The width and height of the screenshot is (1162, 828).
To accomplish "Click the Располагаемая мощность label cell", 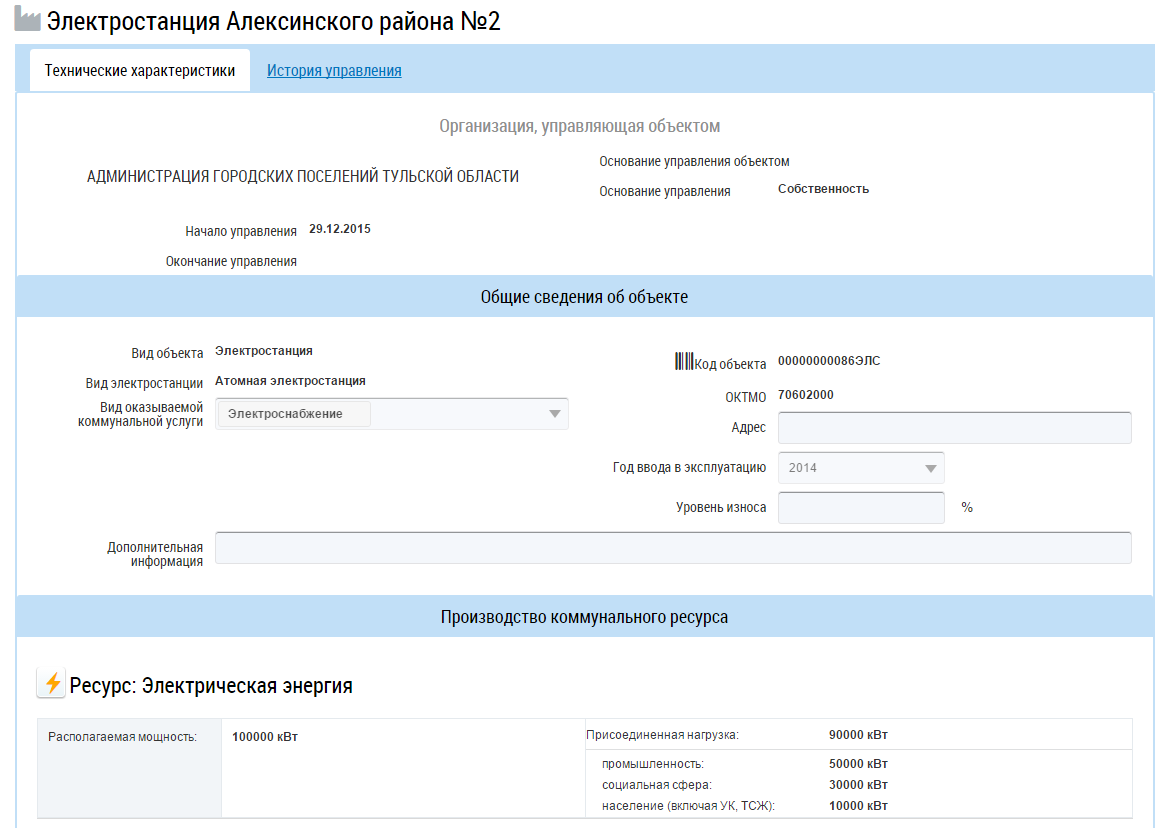I will coord(122,737).
